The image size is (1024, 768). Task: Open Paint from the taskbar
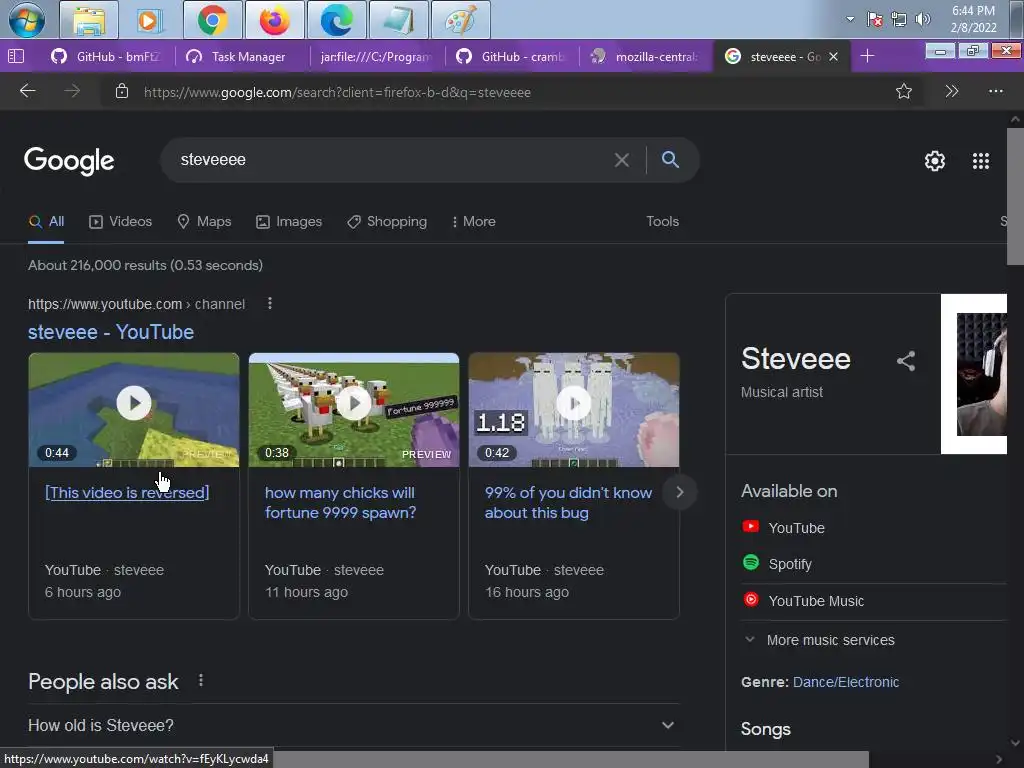[x=460, y=20]
